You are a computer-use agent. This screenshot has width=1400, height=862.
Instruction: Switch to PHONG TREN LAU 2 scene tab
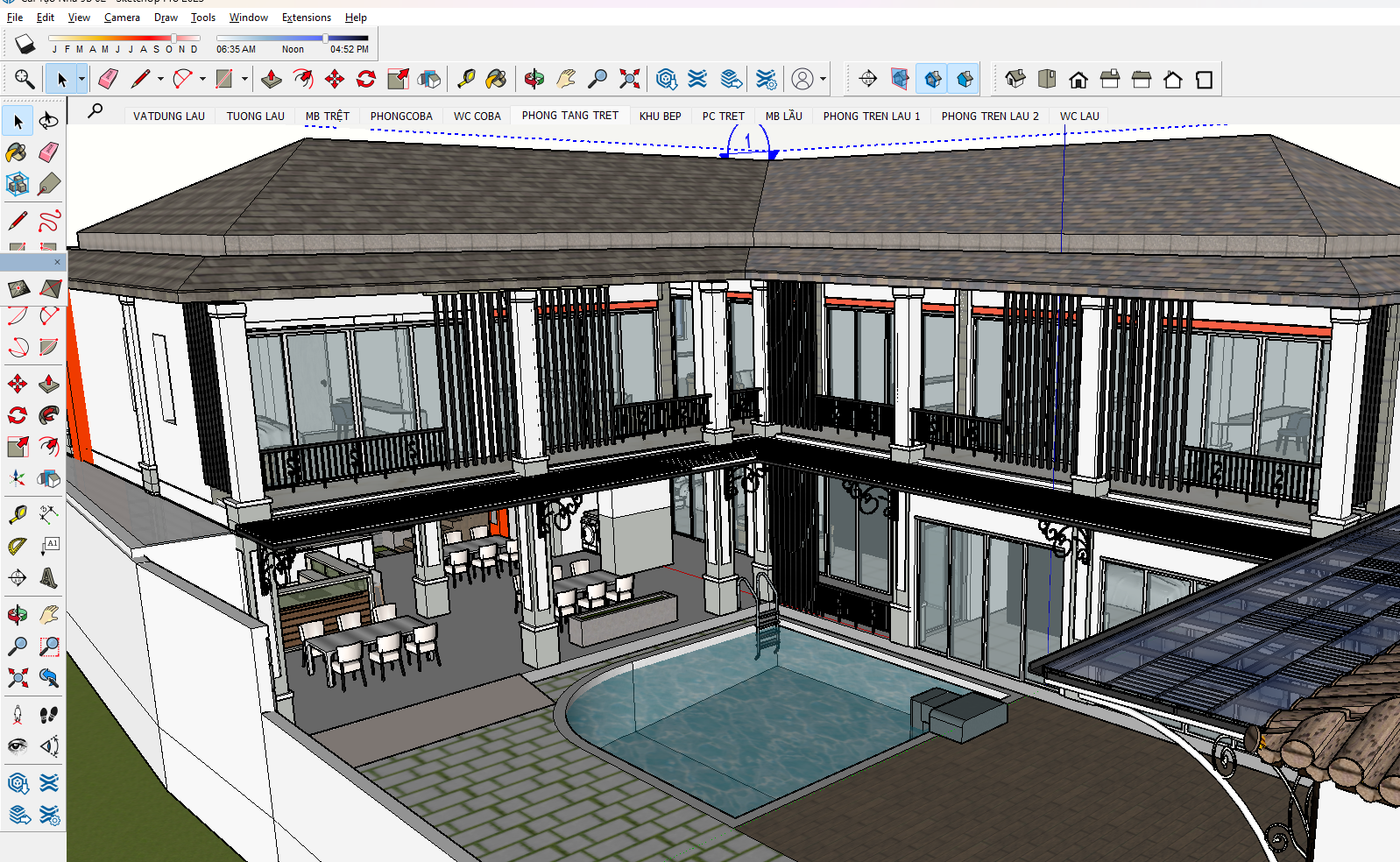tap(990, 116)
